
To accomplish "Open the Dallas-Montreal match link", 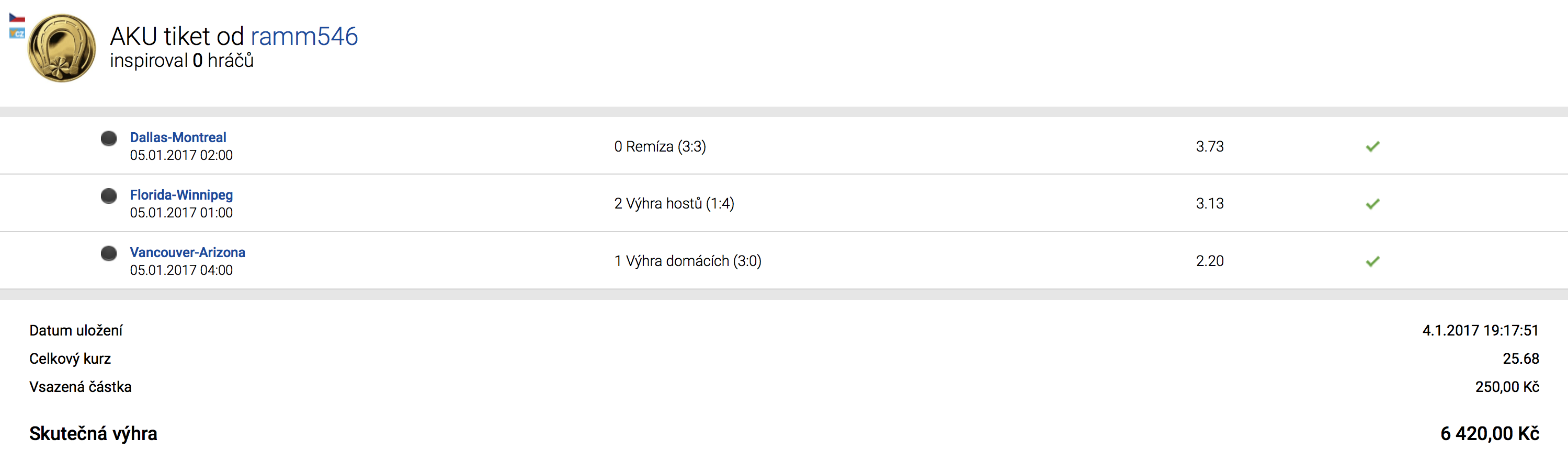I will click(178, 137).
